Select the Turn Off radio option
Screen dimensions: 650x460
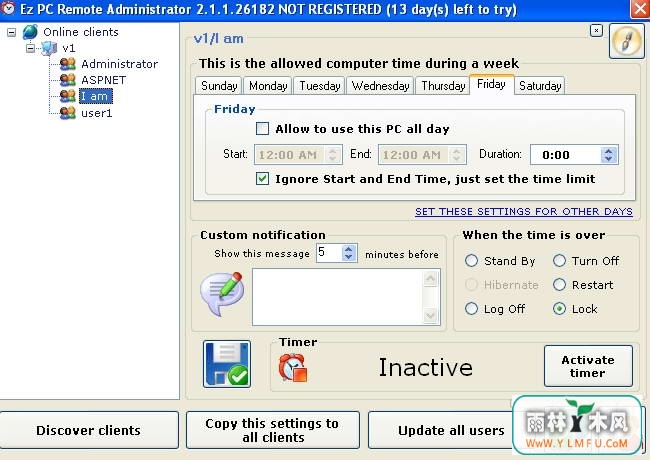559,261
